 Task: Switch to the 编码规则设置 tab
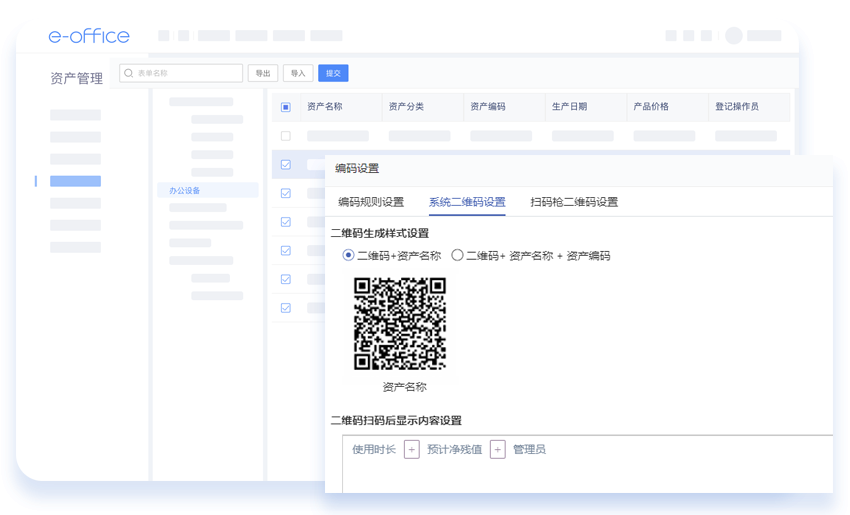click(x=371, y=202)
